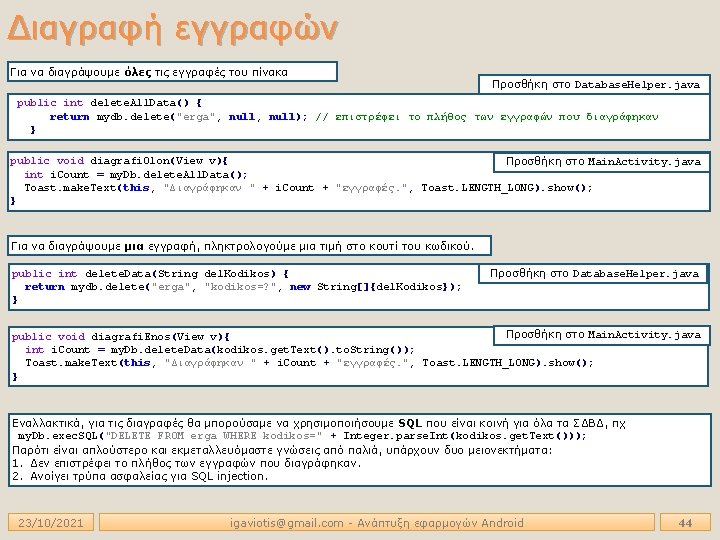This screenshot has height=540, width=720.
Task: Click the label 'Προσθήκη στο MainActivity.java' next to diagrafiEnos
Action: [602, 335]
